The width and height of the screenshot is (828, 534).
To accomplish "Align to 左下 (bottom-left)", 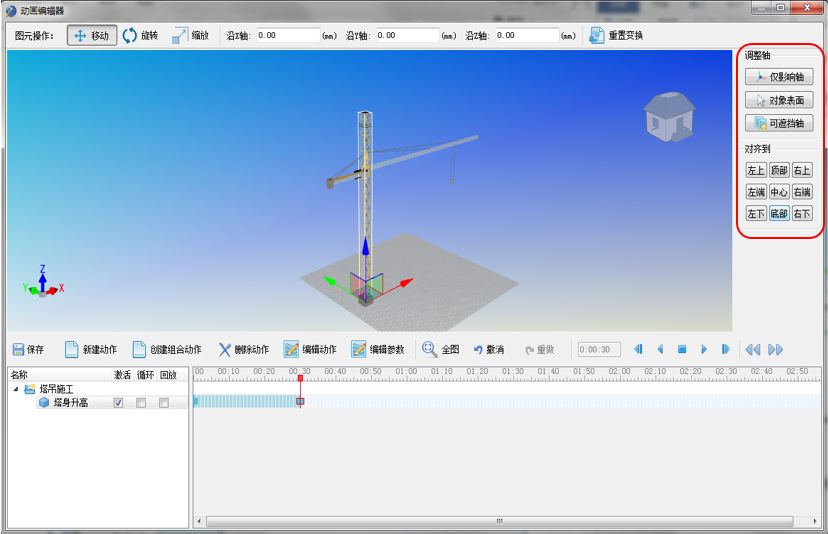I will pos(756,213).
